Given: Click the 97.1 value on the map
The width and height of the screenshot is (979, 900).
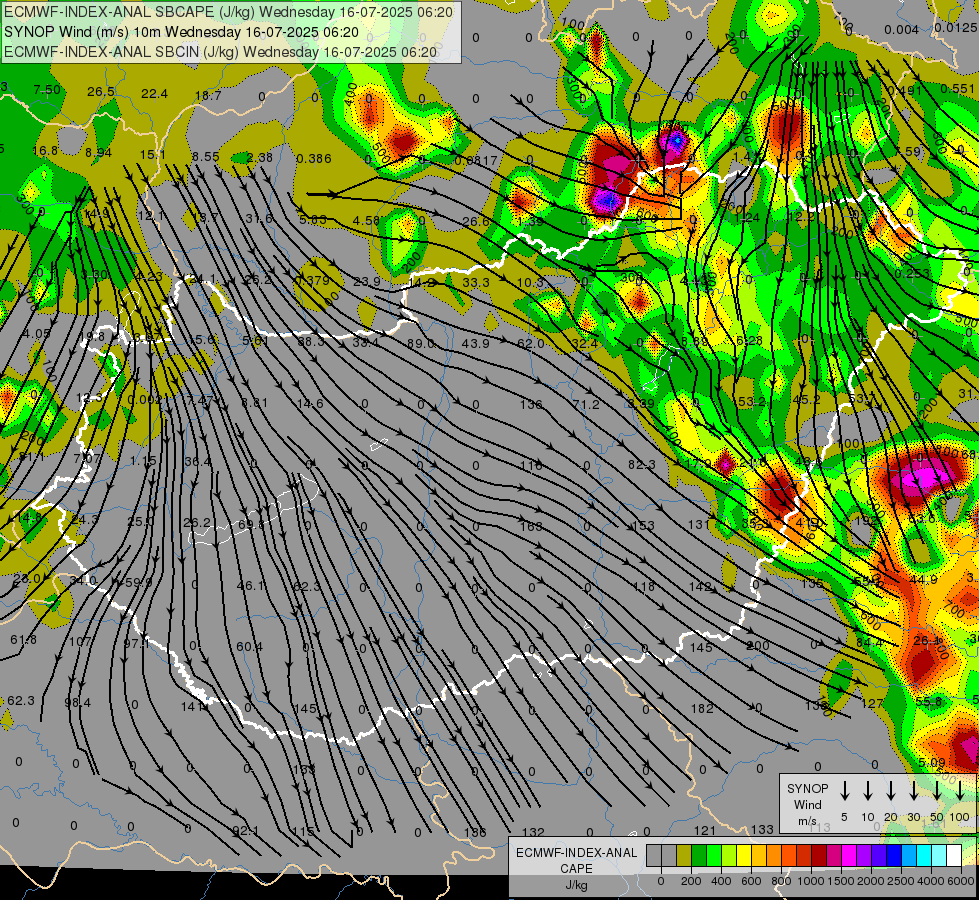Looking at the screenshot, I should (x=136, y=643).
